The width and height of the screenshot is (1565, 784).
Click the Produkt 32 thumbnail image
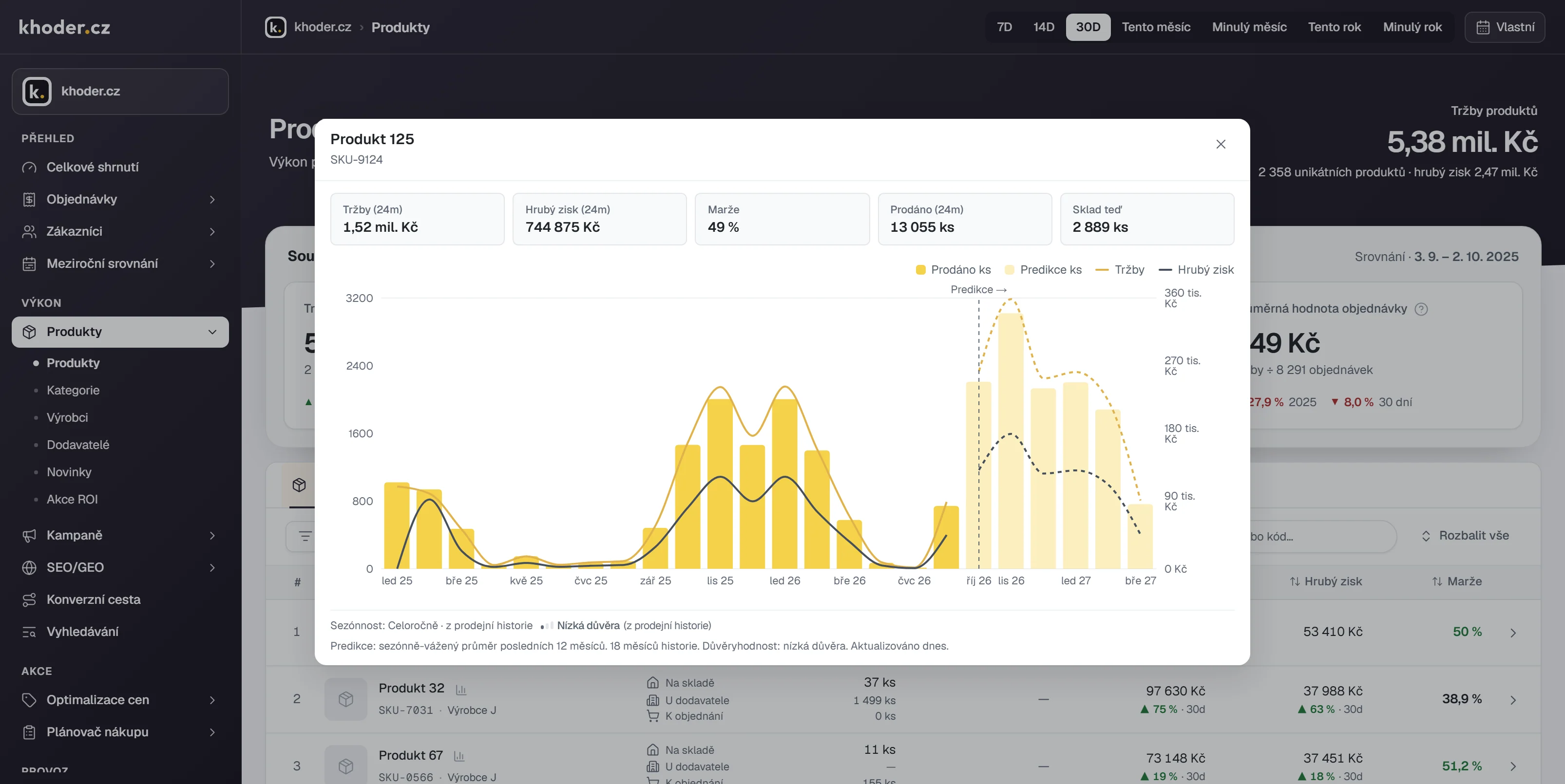(x=345, y=699)
